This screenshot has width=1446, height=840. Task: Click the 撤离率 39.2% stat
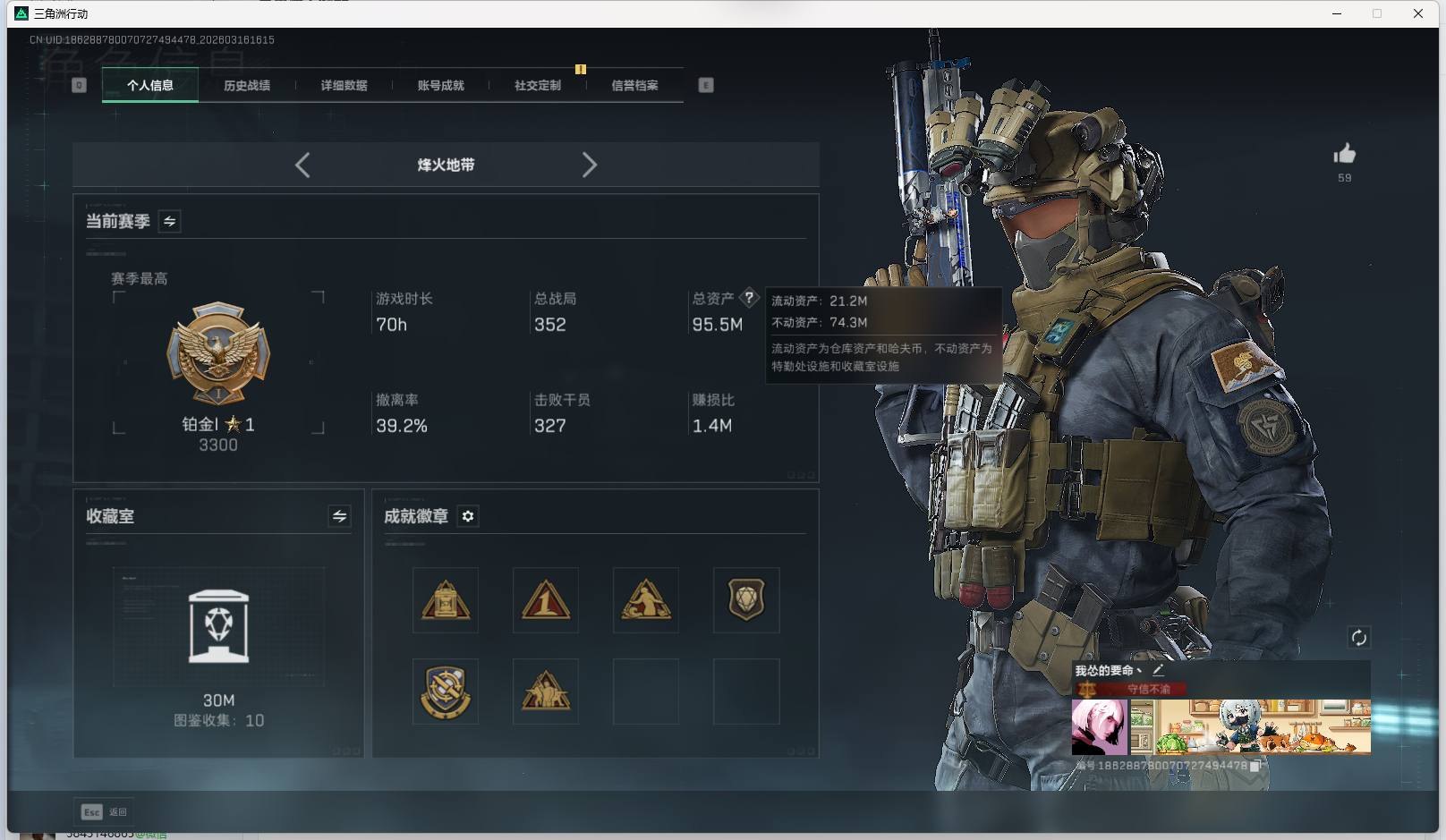[402, 413]
